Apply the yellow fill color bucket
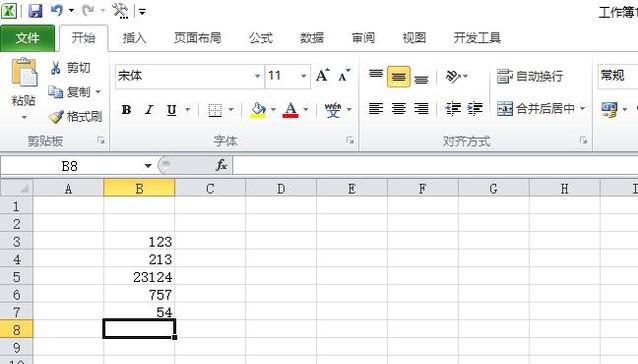The height and width of the screenshot is (364, 638). (x=258, y=110)
